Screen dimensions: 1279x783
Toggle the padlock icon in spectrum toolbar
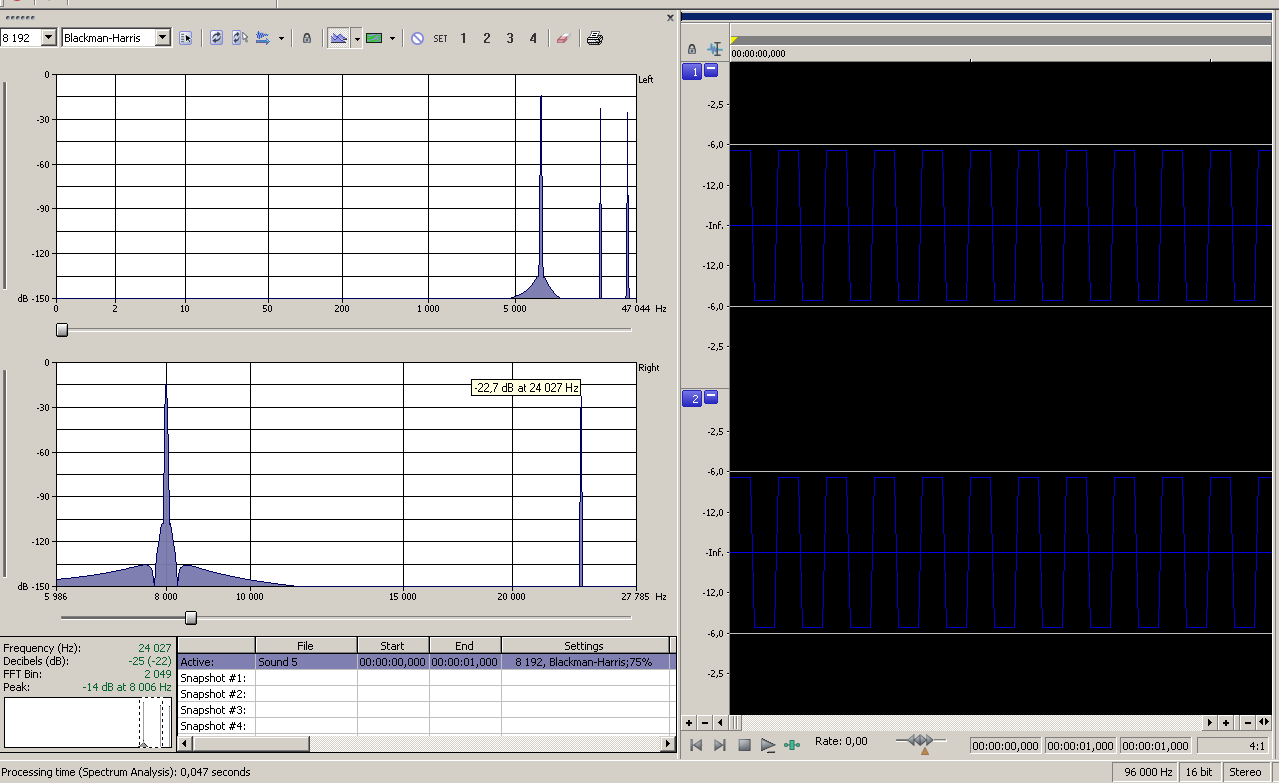tap(307, 38)
